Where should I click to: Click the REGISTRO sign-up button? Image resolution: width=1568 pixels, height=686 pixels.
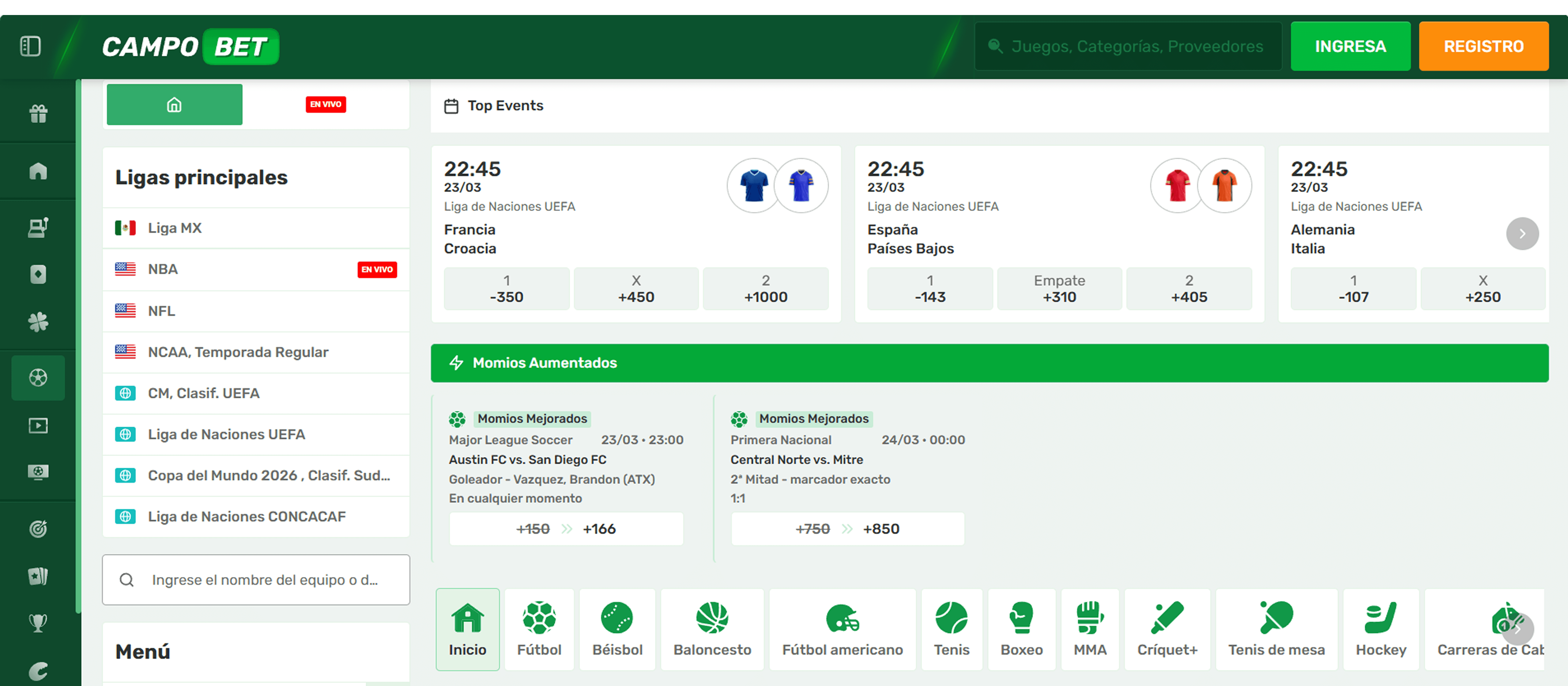[x=1483, y=46]
